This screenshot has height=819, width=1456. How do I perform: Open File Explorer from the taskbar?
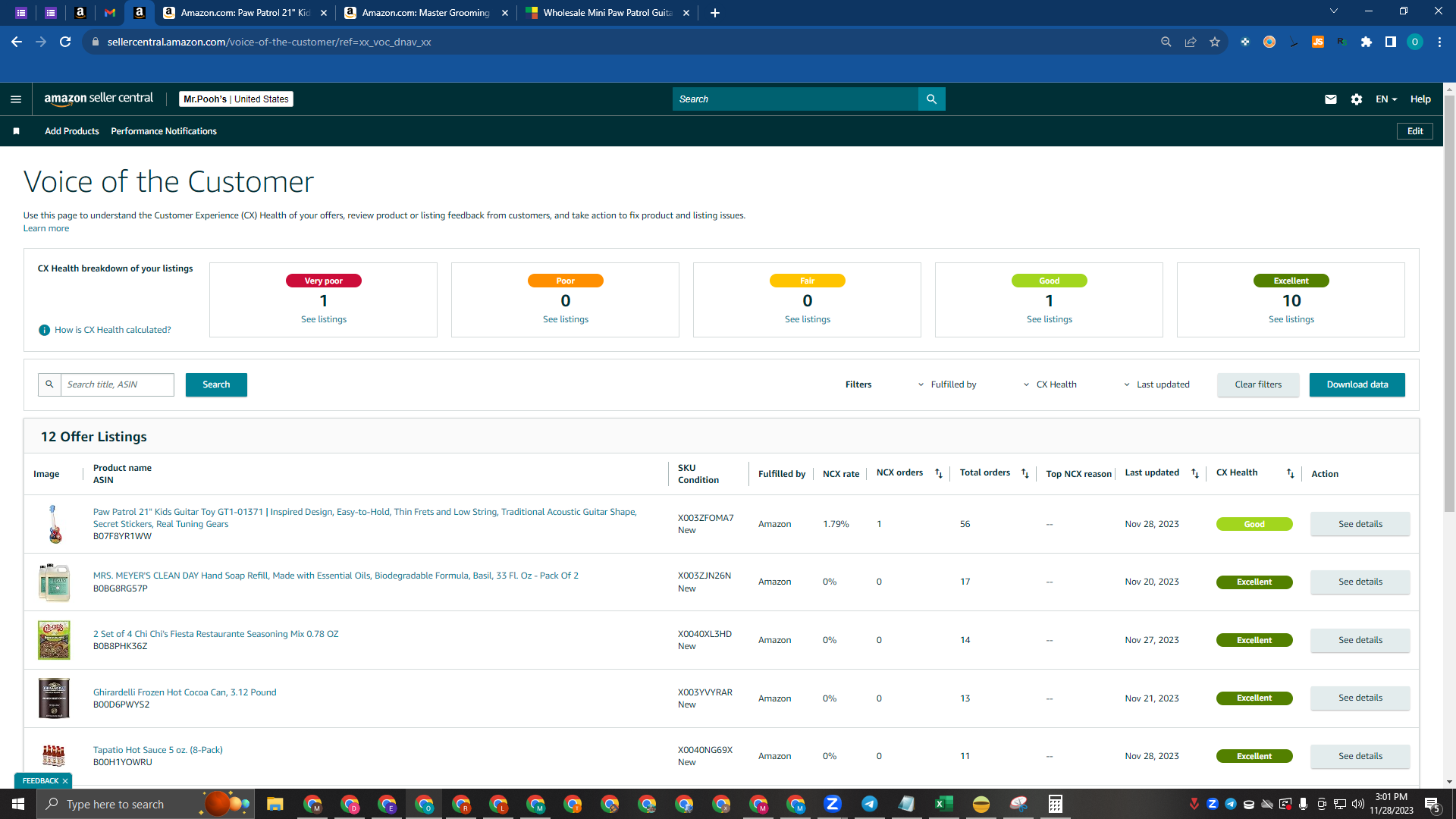275,804
